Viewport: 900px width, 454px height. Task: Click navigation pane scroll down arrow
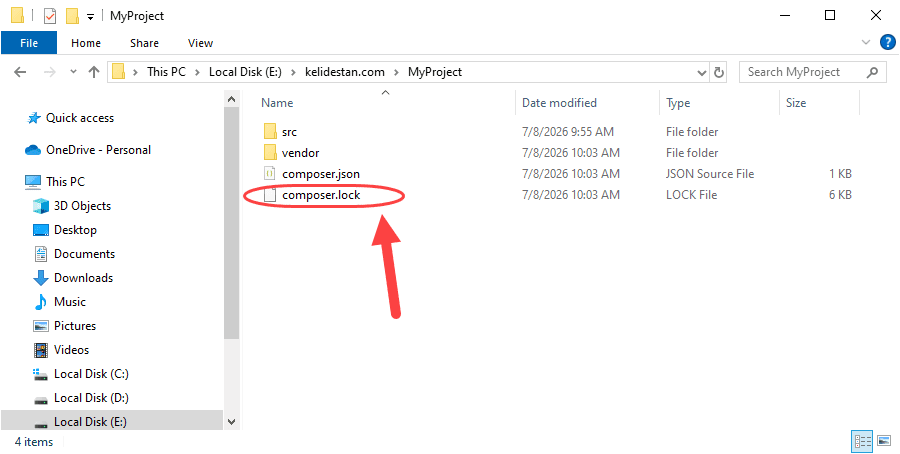[x=231, y=422]
